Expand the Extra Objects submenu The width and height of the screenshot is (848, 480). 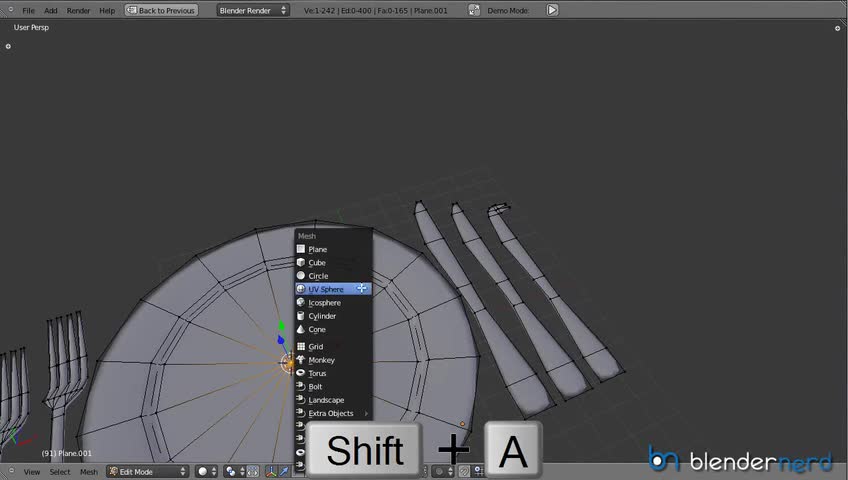click(333, 413)
